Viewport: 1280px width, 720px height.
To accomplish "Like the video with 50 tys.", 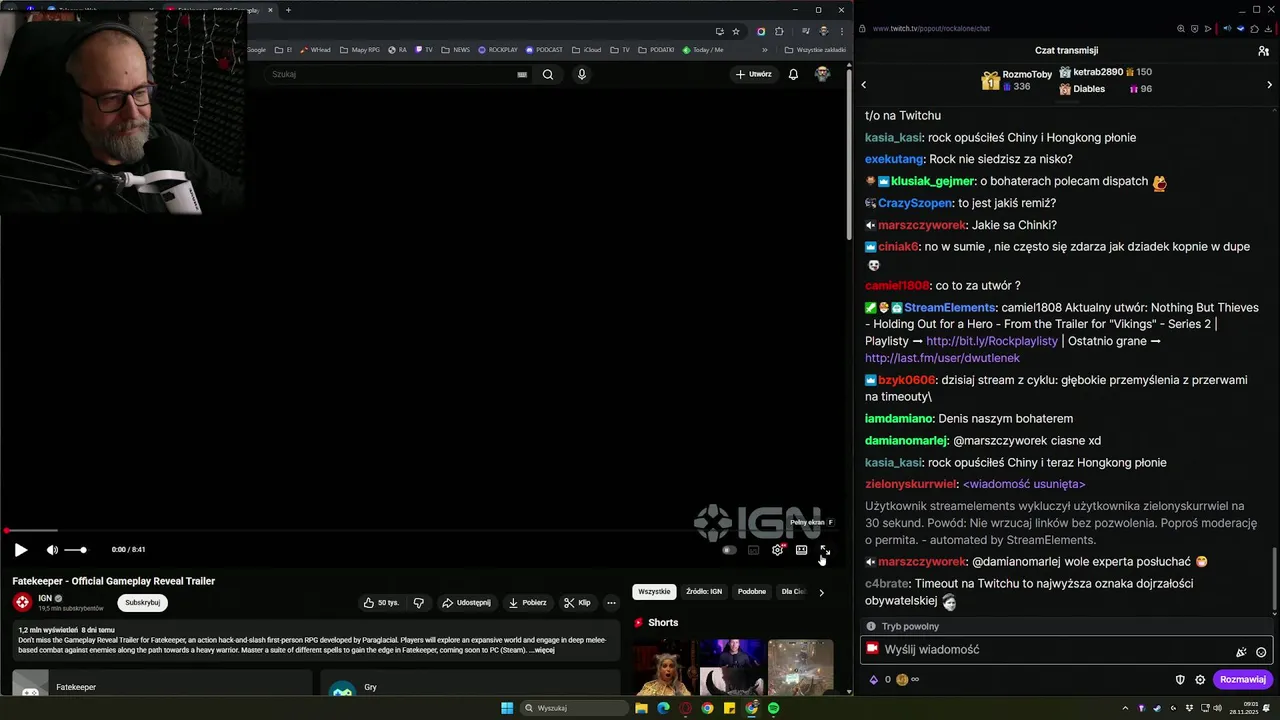I will pos(381,603).
